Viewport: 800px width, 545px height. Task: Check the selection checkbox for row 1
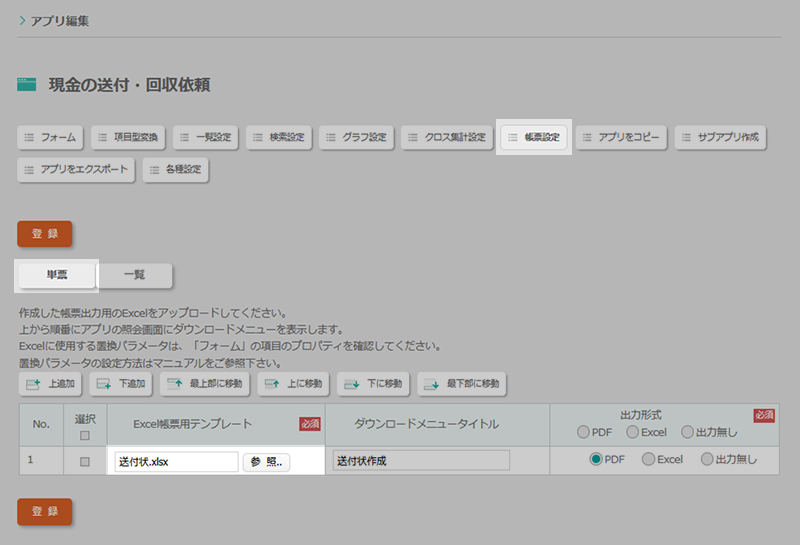(x=84, y=461)
